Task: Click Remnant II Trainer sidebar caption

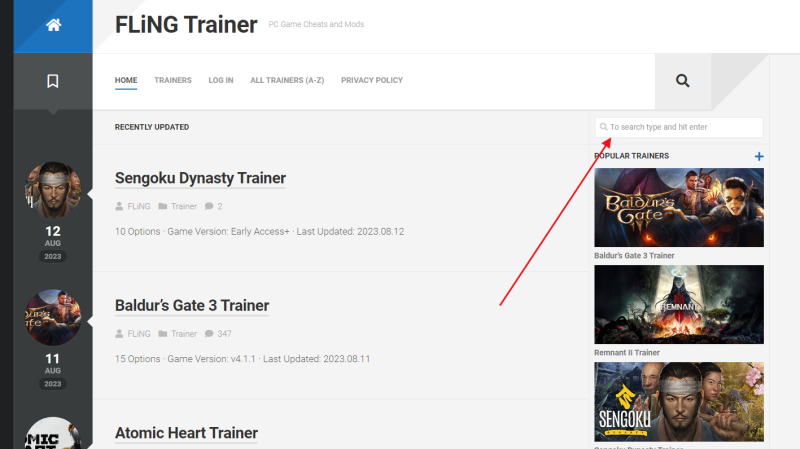Action: (x=627, y=353)
